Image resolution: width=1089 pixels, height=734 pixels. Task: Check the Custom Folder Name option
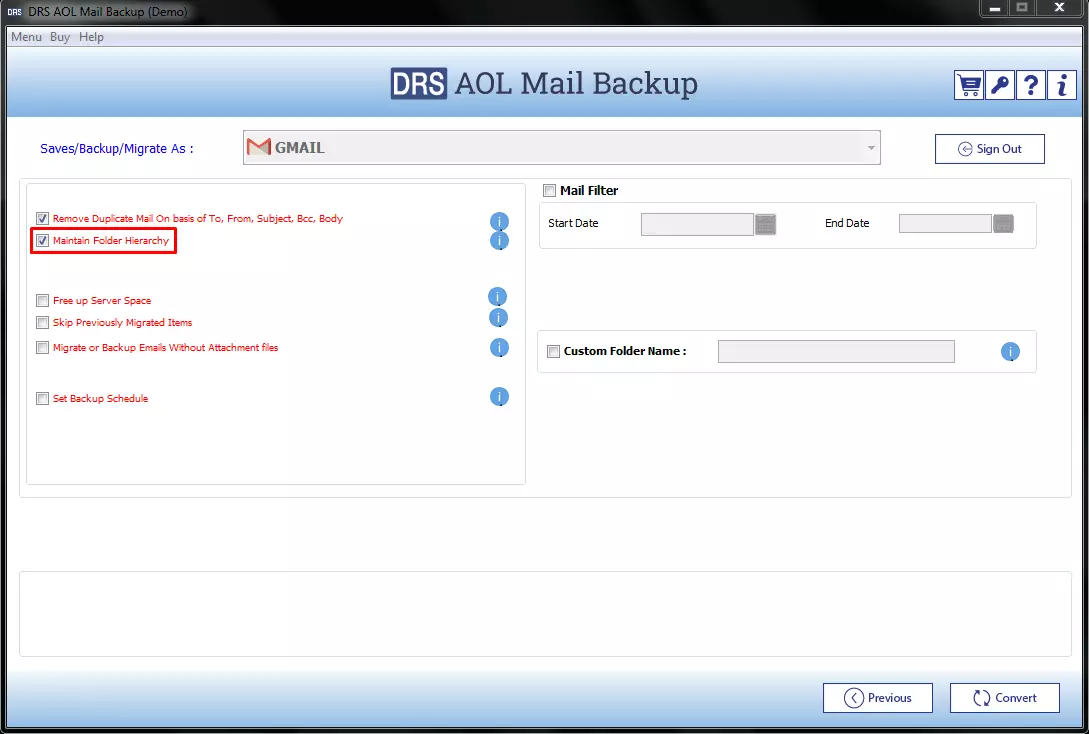[554, 351]
